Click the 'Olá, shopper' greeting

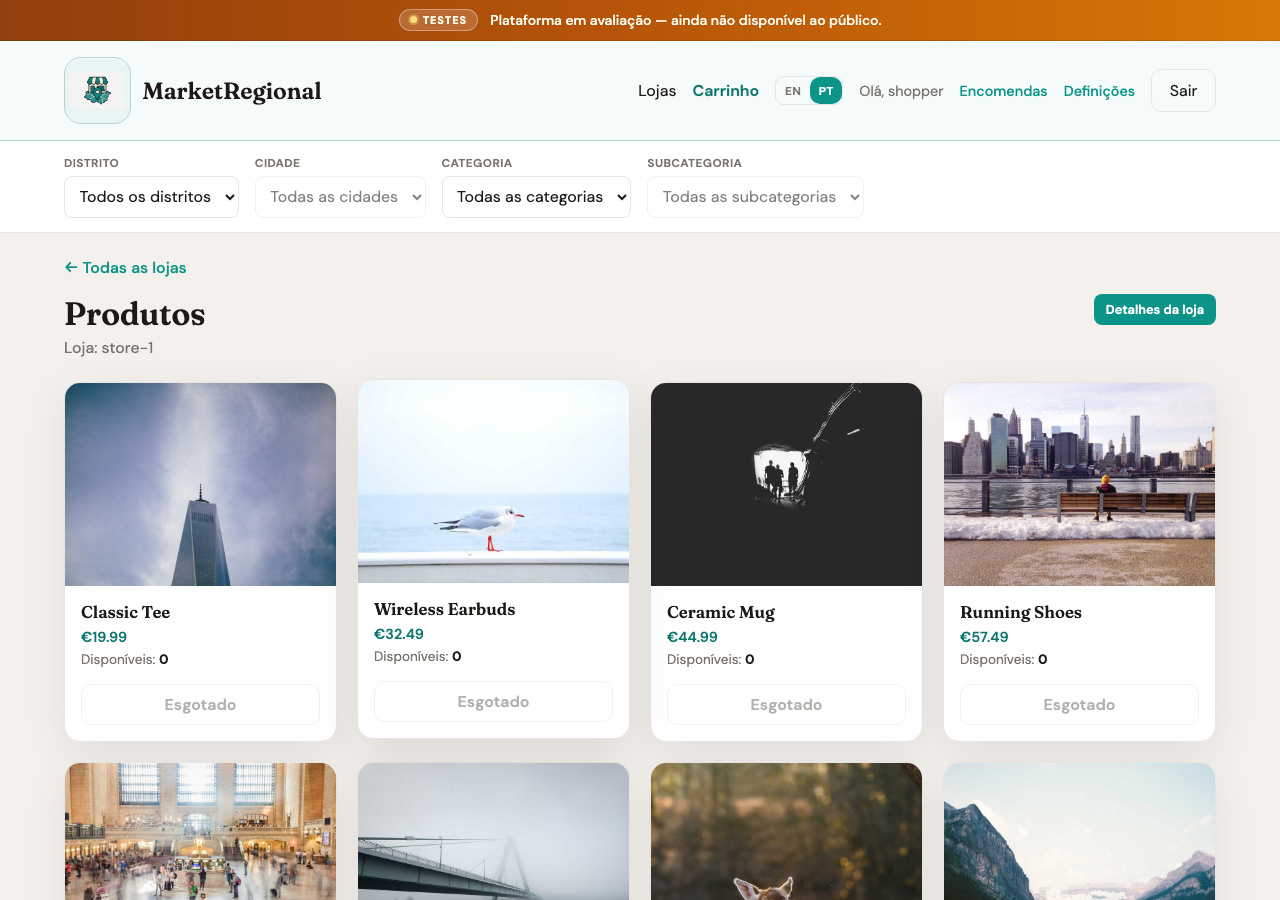[x=901, y=91]
